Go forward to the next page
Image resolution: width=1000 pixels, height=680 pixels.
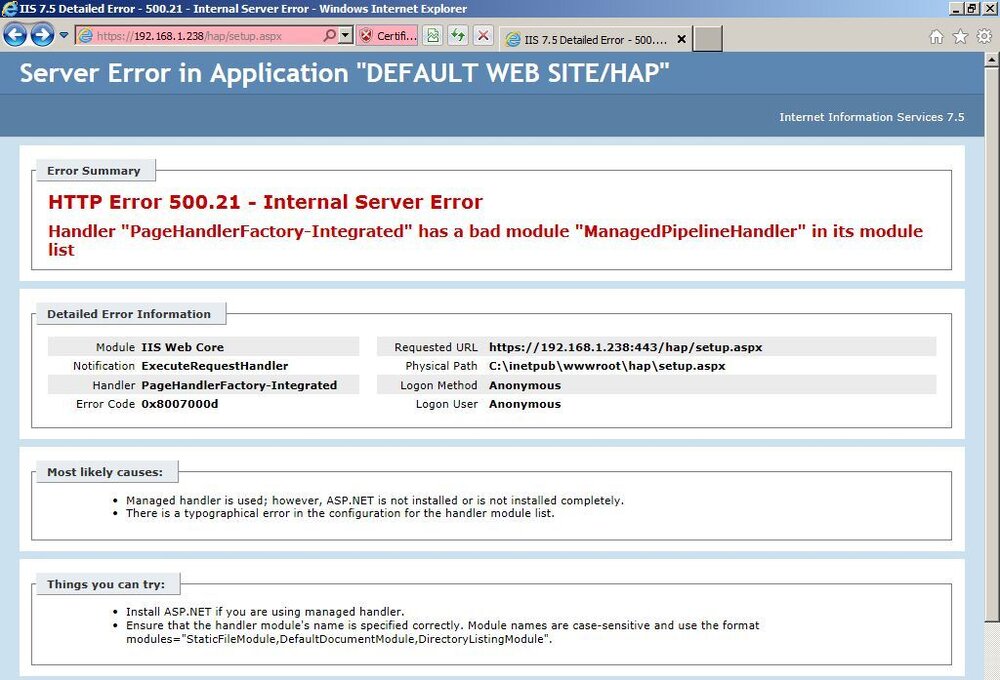pos(42,35)
